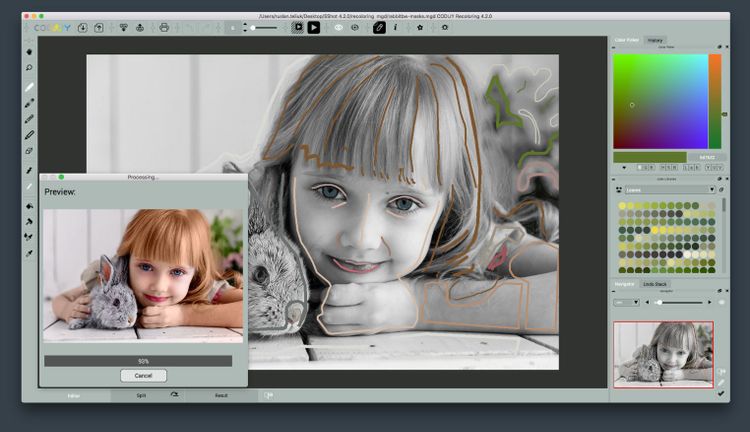Screen dimensions: 750x432
Task: Expand the arrow below color swatch
Action: (x=624, y=168)
